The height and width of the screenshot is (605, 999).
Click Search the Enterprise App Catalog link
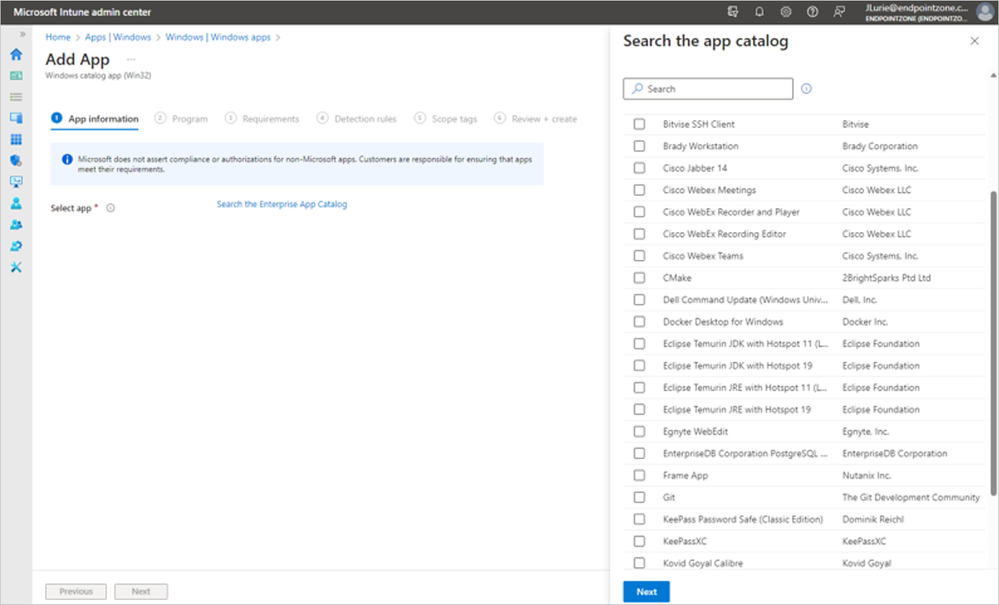coord(282,205)
